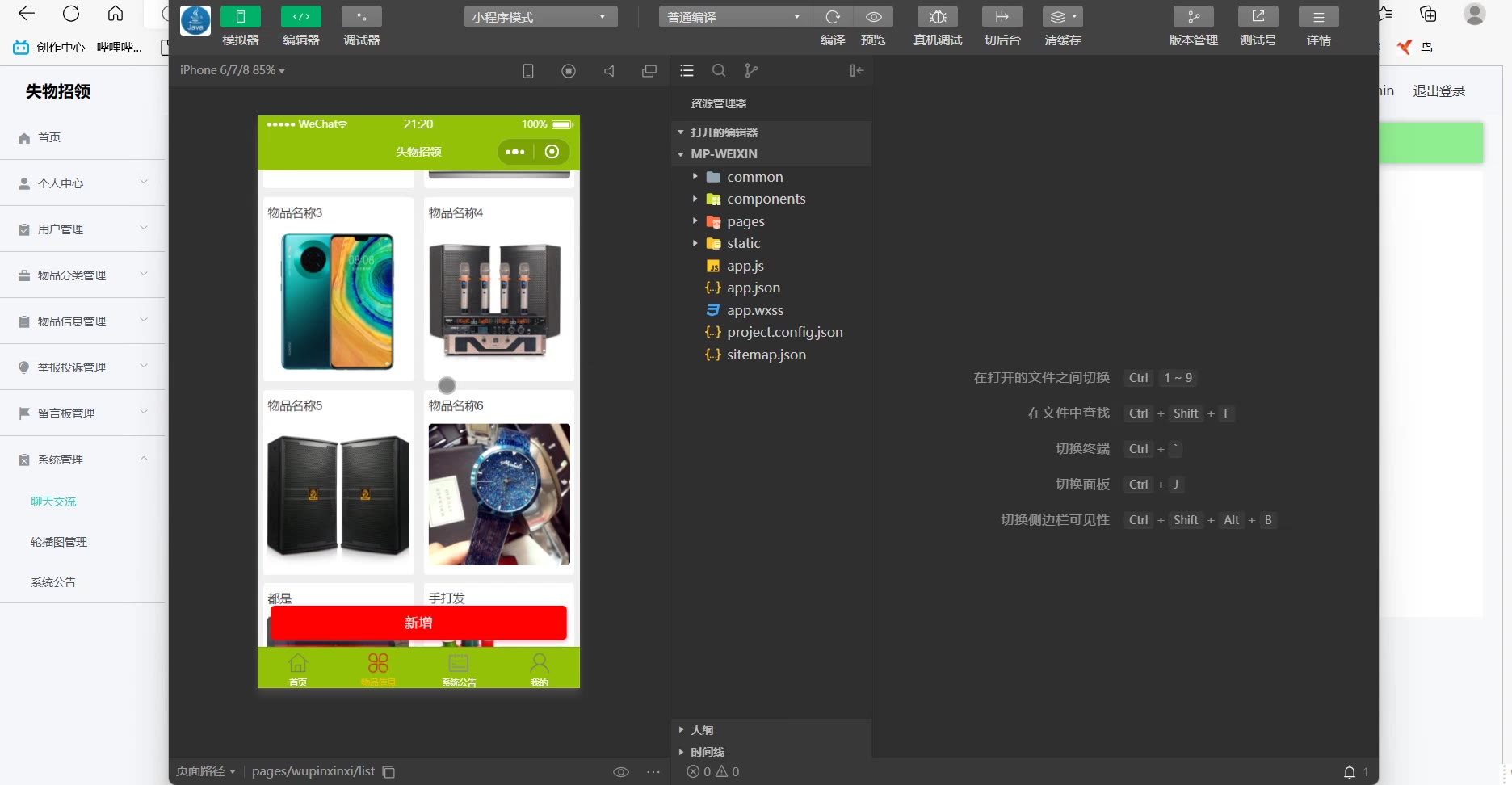Toggle the simulator panel button
This screenshot has height=785, width=1512.
pyautogui.click(x=240, y=17)
